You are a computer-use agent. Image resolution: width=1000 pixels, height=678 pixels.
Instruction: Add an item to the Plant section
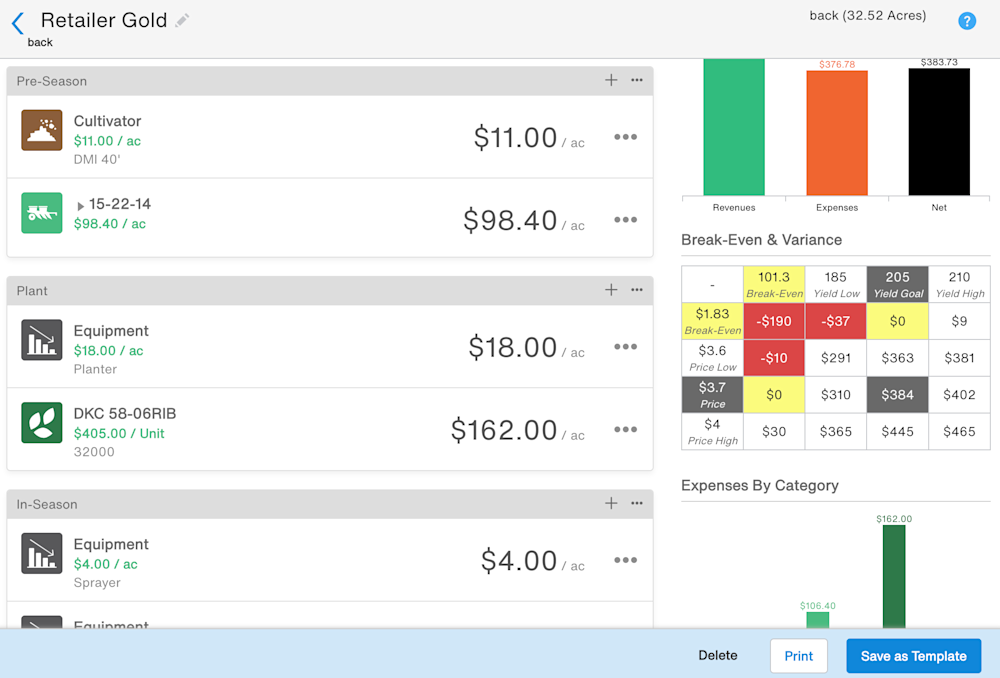(611, 290)
